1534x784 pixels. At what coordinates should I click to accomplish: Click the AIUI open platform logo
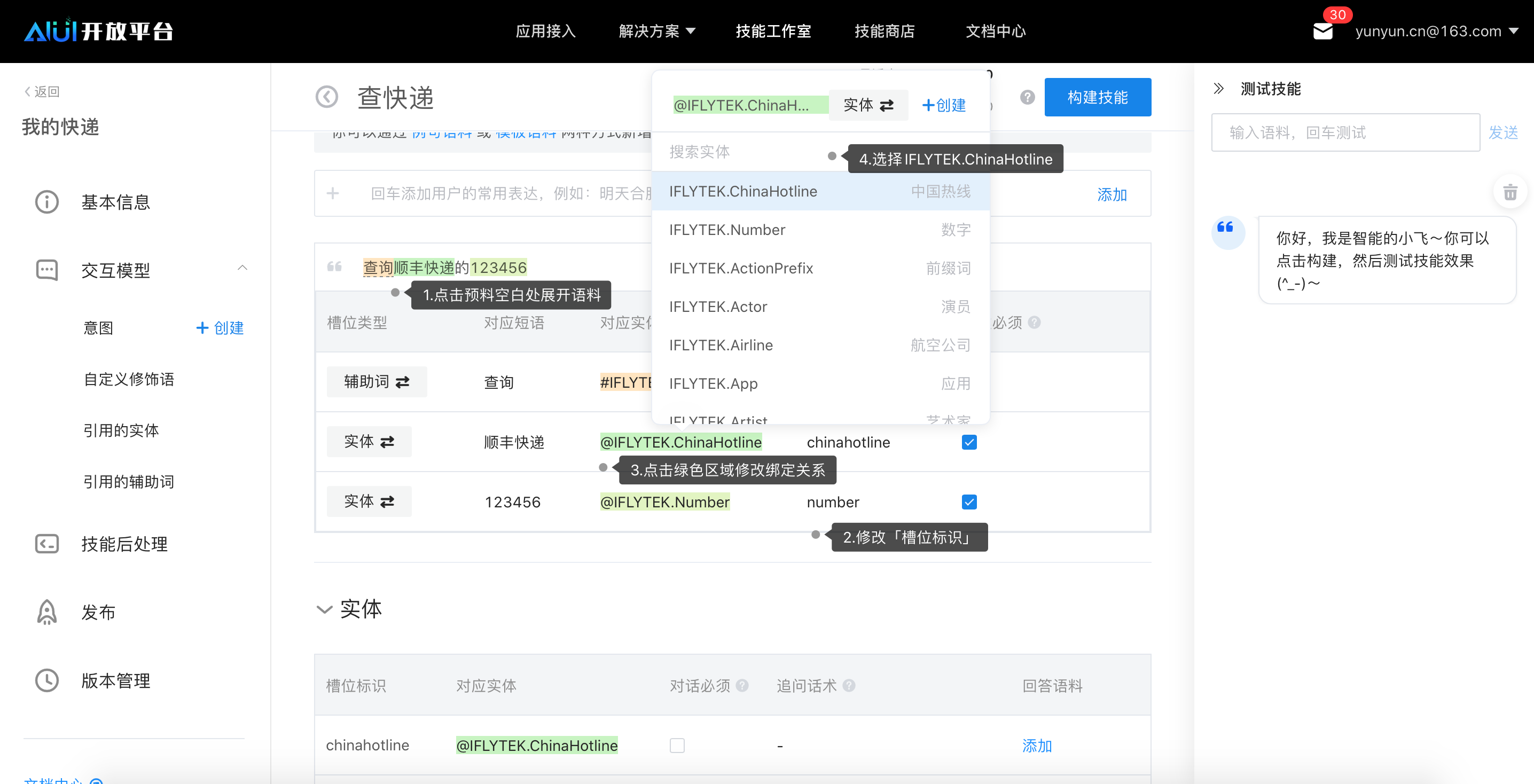tap(98, 31)
